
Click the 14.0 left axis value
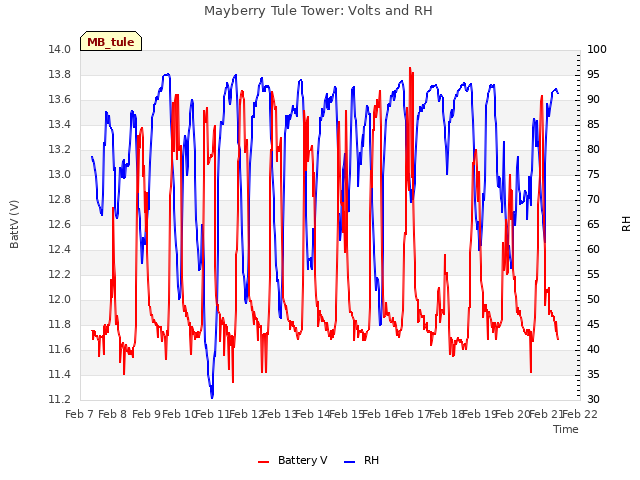pos(60,49)
